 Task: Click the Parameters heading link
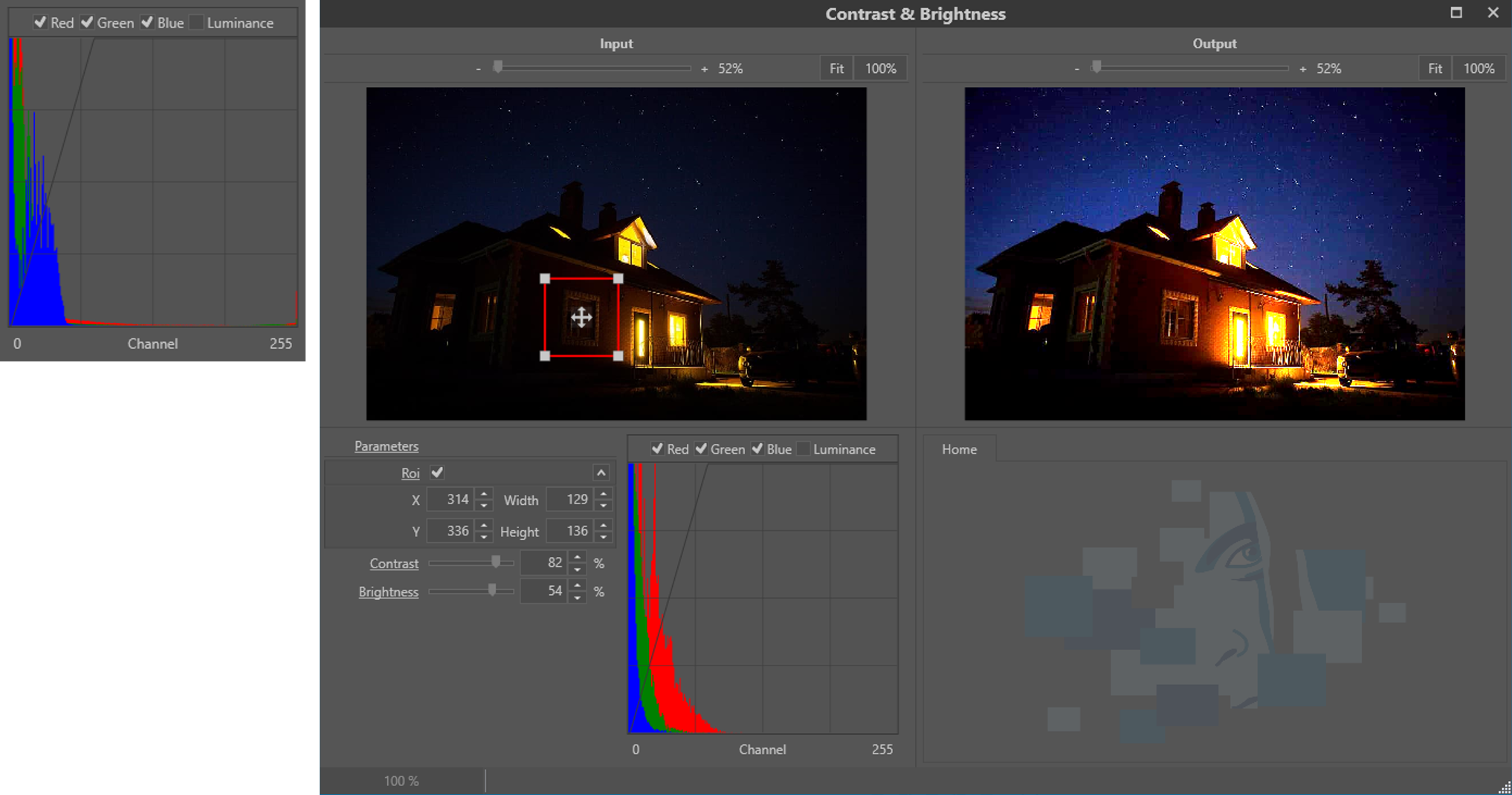386,446
